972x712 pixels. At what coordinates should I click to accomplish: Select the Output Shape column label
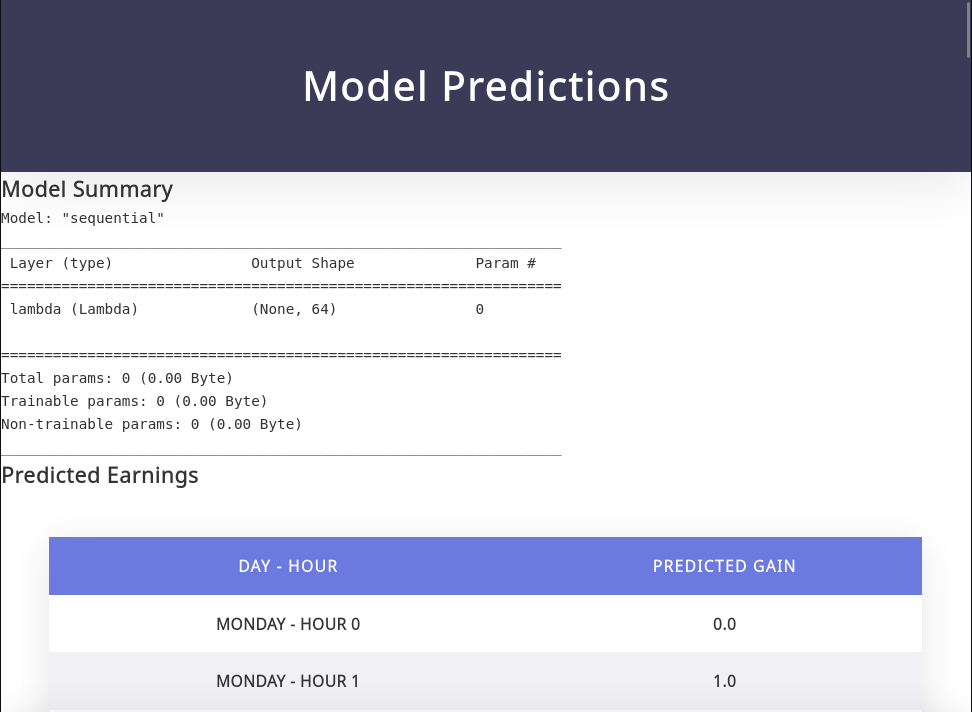[303, 264]
